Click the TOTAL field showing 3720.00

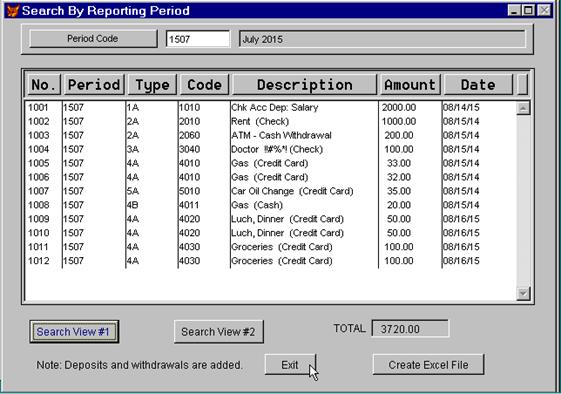pos(410,329)
